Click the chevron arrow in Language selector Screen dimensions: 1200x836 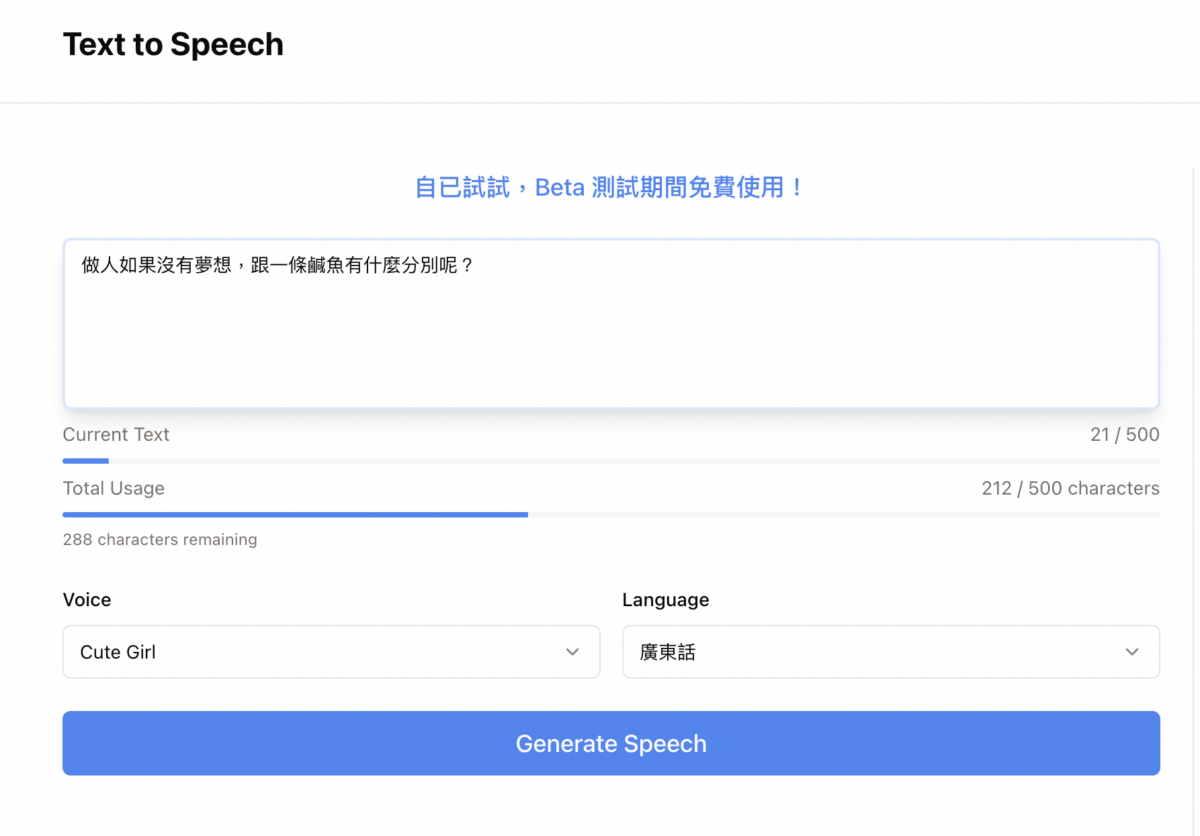click(1132, 652)
